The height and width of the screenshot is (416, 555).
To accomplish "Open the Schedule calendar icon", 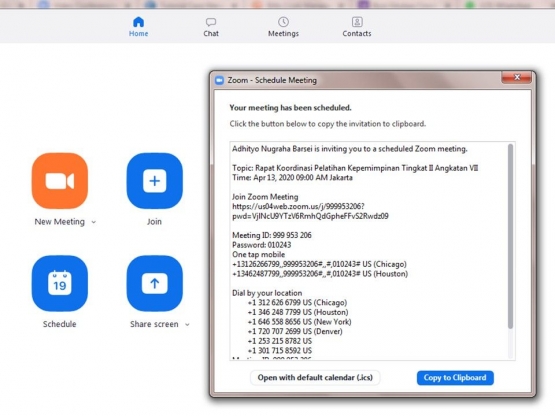I will tap(60, 283).
